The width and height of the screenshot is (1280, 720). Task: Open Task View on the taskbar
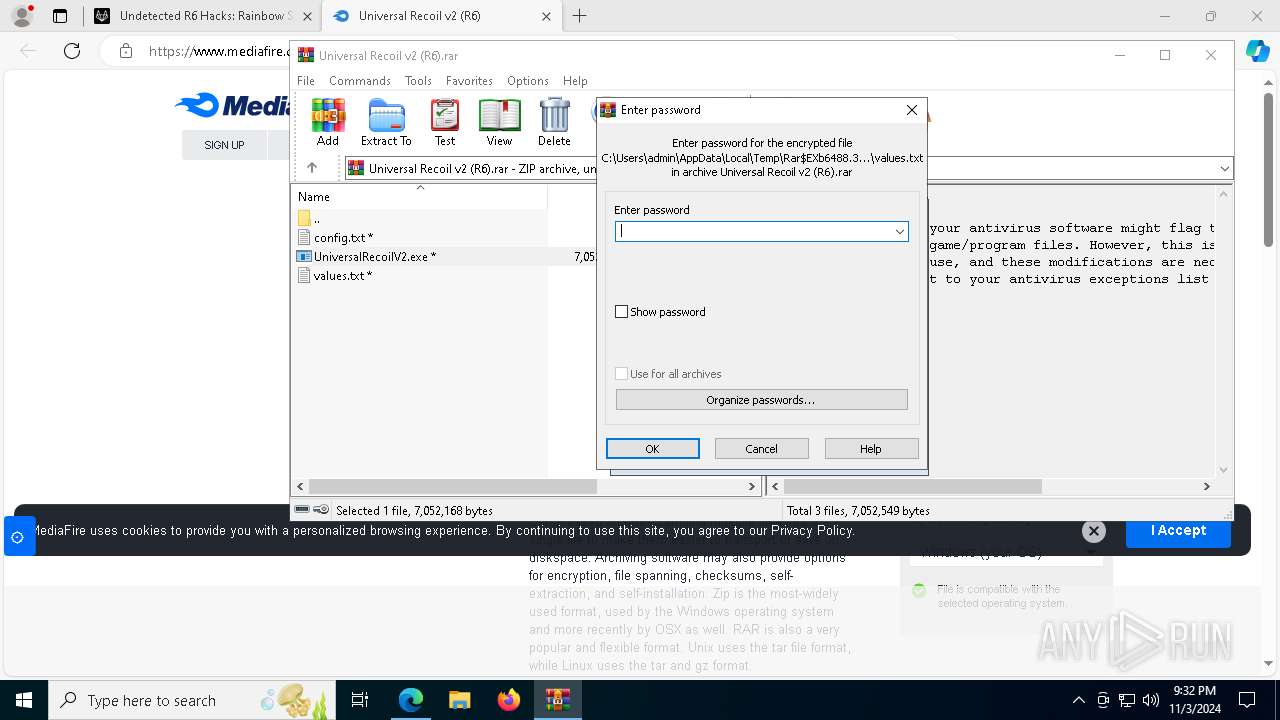(361, 700)
